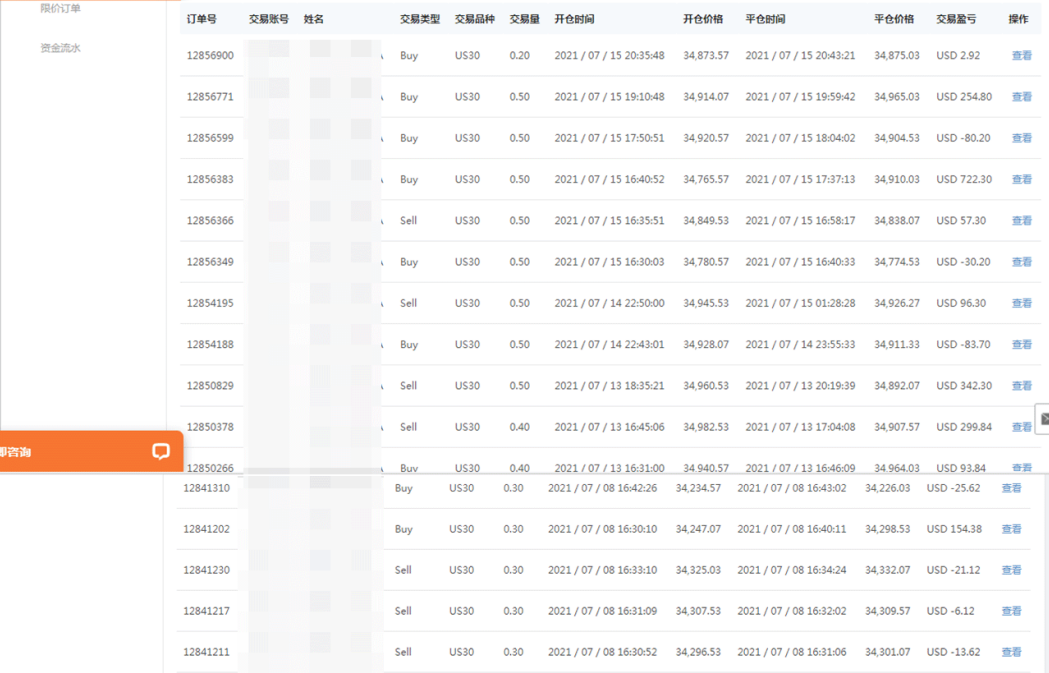View order 12841202 details
Image resolution: width=1049 pixels, height=673 pixels.
[1011, 530]
